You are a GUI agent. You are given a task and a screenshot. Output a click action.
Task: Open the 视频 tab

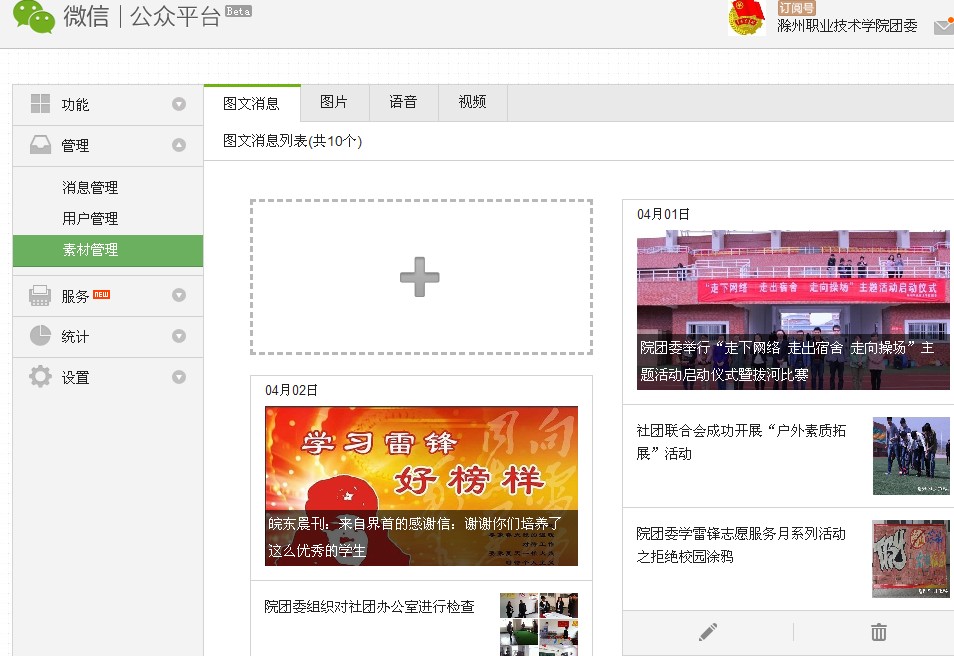coord(472,102)
